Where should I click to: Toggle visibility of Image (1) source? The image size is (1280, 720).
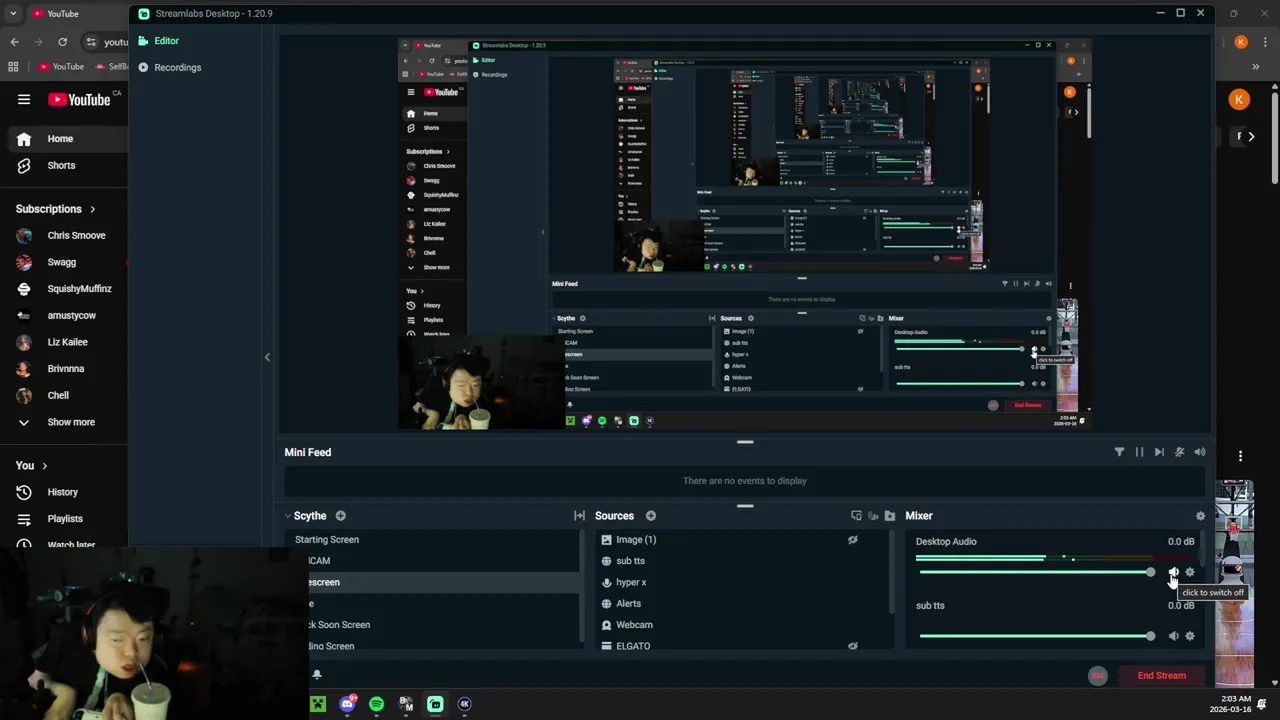[852, 540]
